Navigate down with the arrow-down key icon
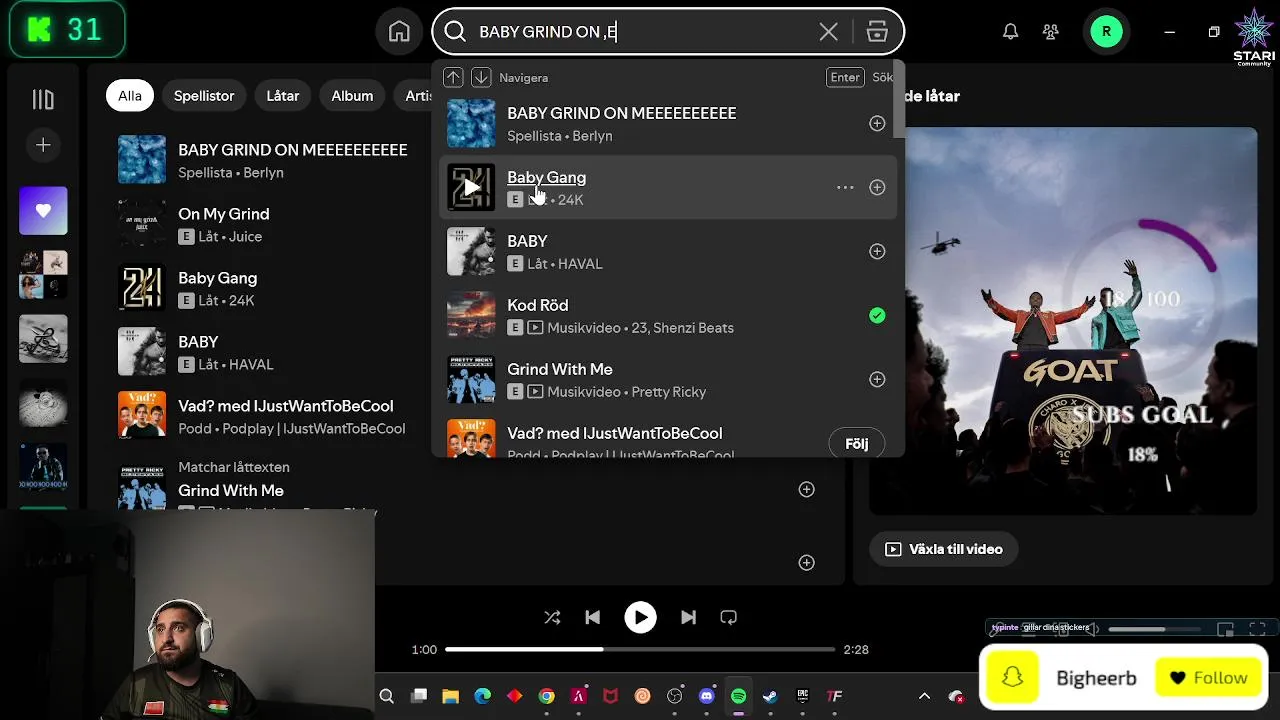1280x720 pixels. (481, 77)
